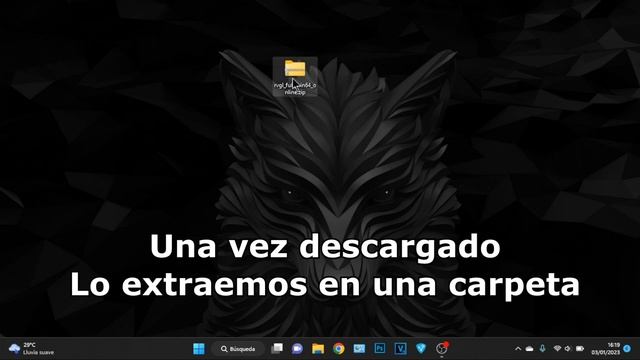Launch the purple video chat app
640x360 pixels.
click(x=297, y=349)
